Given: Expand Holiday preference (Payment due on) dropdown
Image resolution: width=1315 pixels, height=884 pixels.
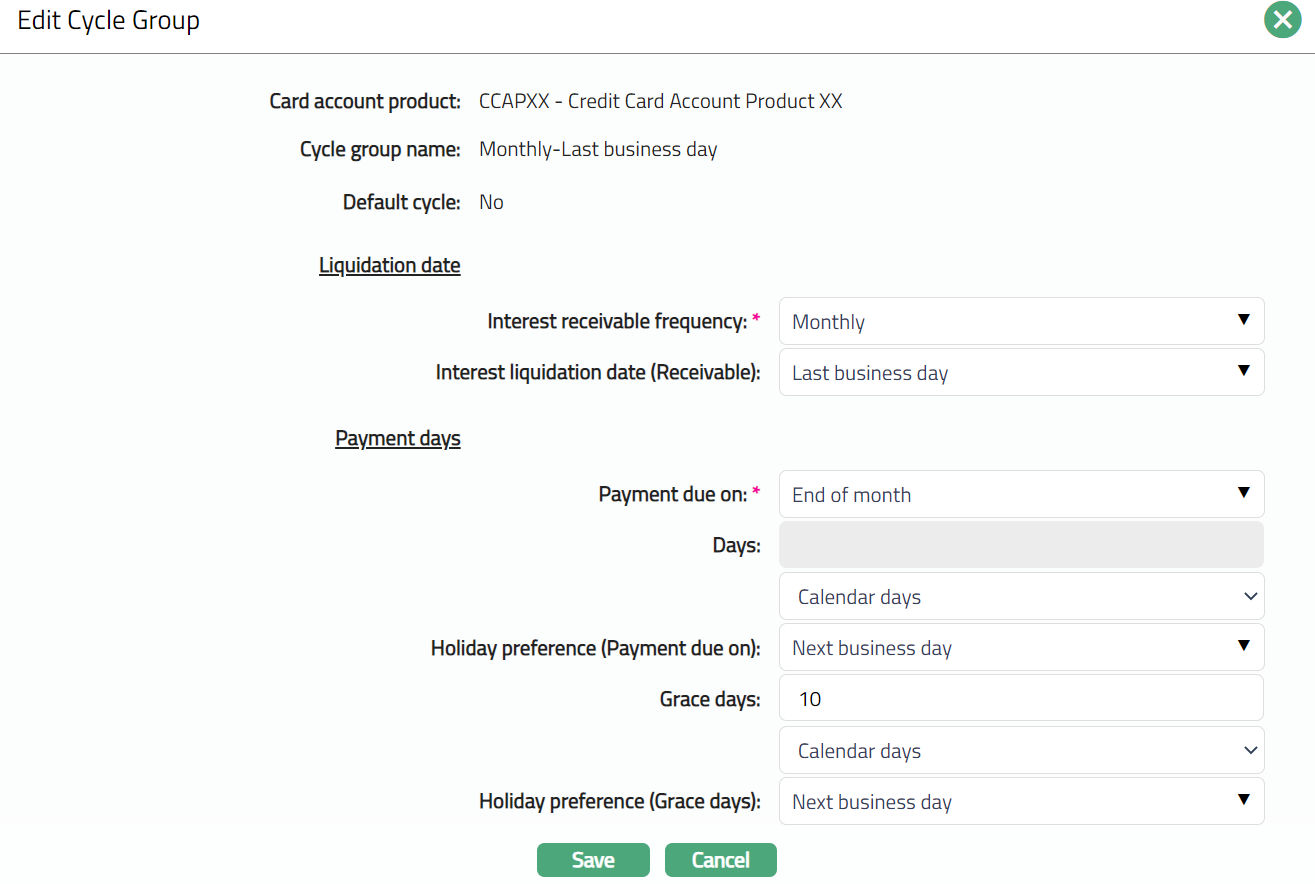Looking at the screenshot, I should coord(1021,648).
